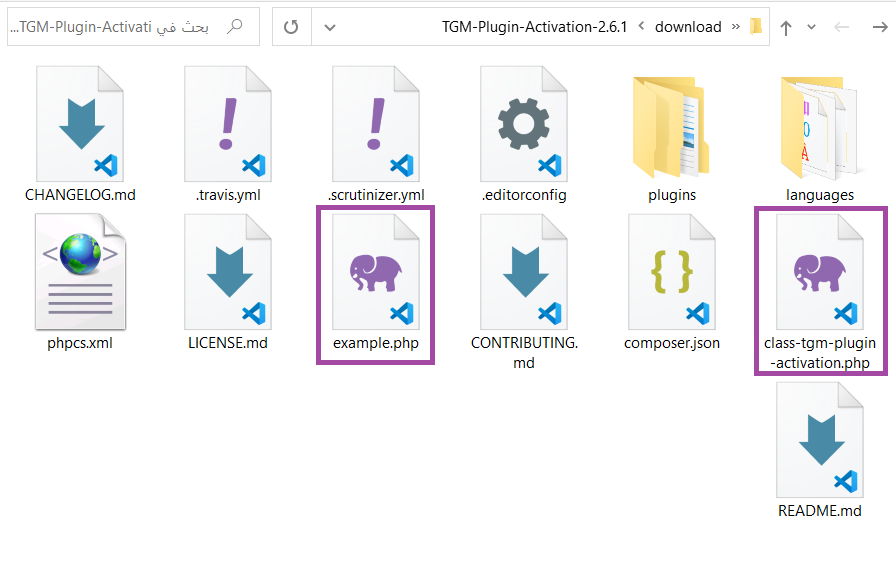Click the refresh button in address bar
Screen dimensions: 896x561
291,27
